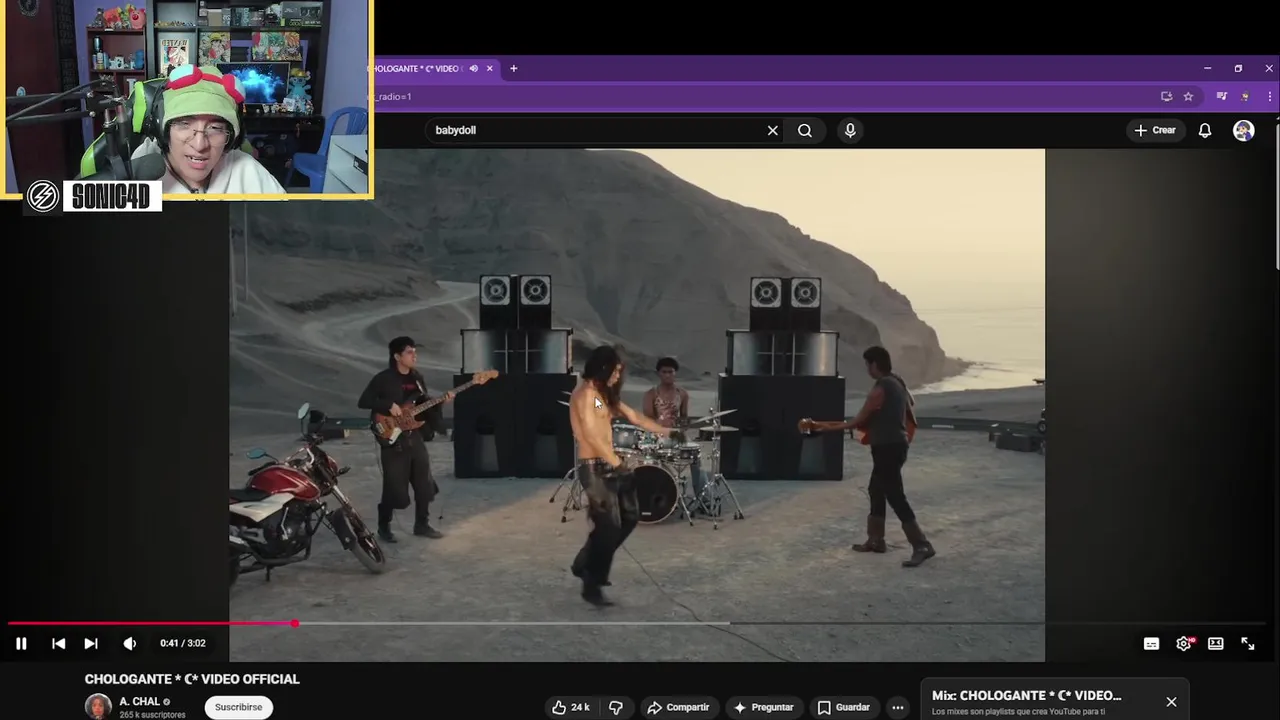Open YouTube account avatar menu
The image size is (1280, 720).
(x=1243, y=130)
